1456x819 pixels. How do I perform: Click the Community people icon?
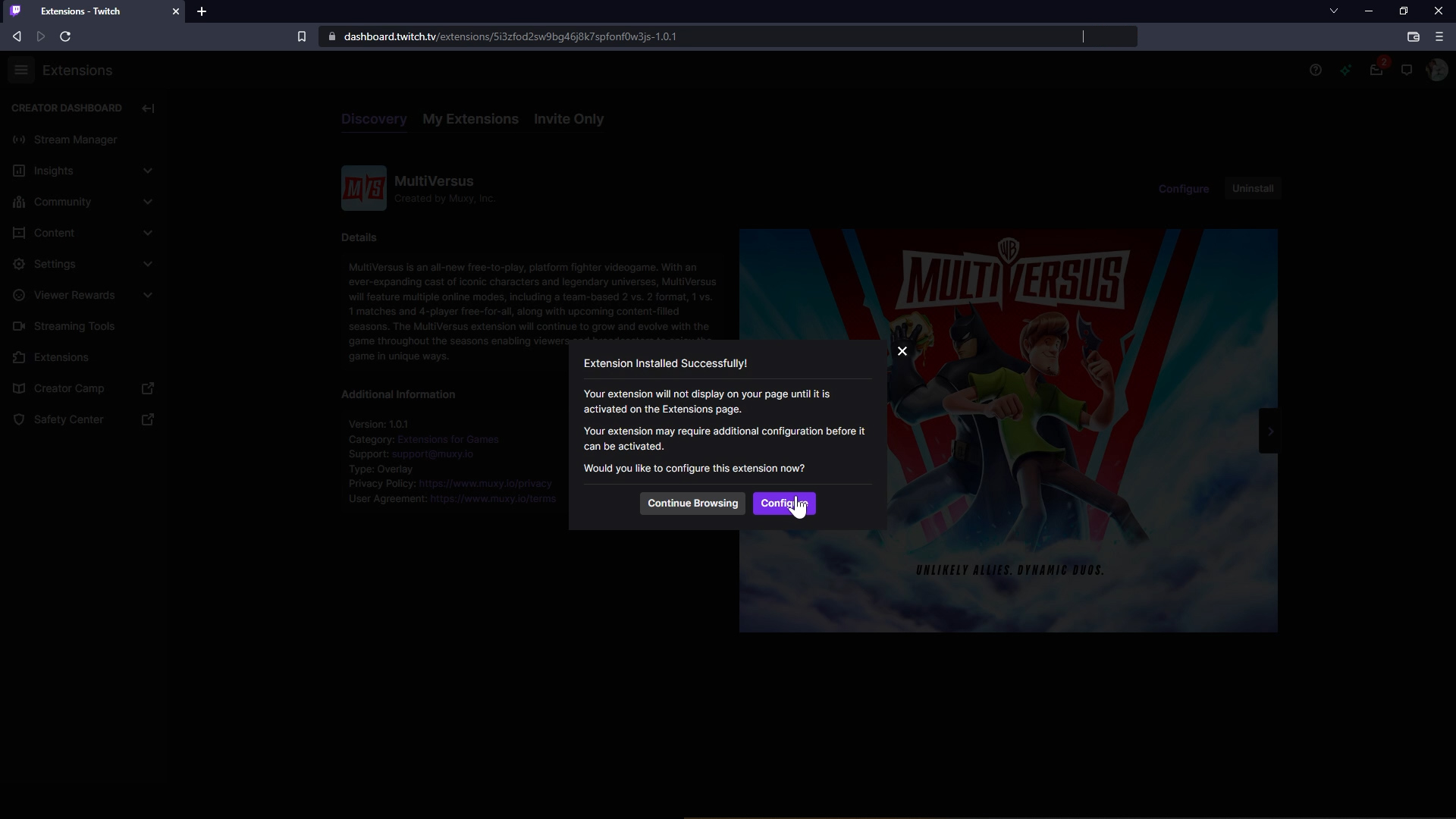coord(19,202)
